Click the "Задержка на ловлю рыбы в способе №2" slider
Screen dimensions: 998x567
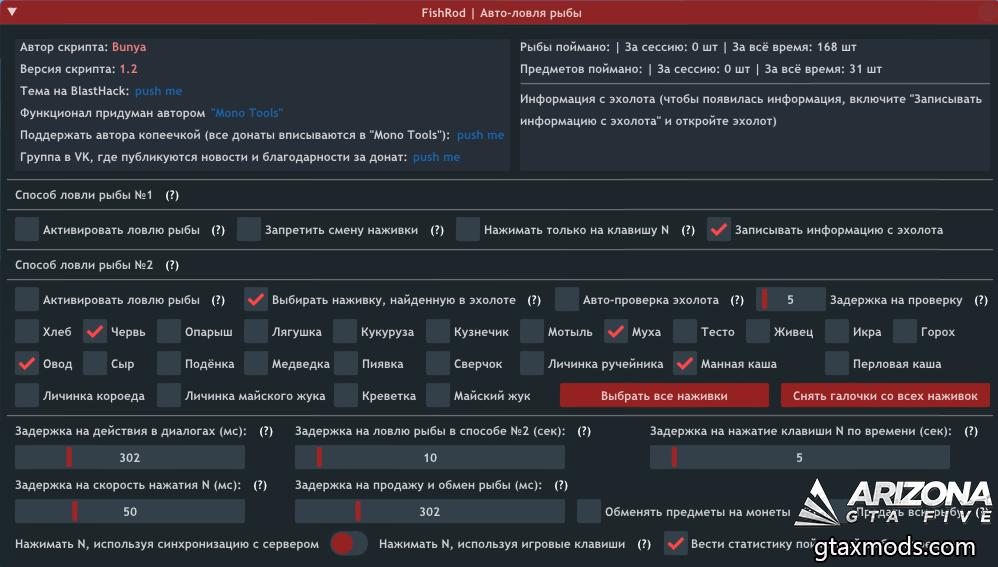(429, 458)
